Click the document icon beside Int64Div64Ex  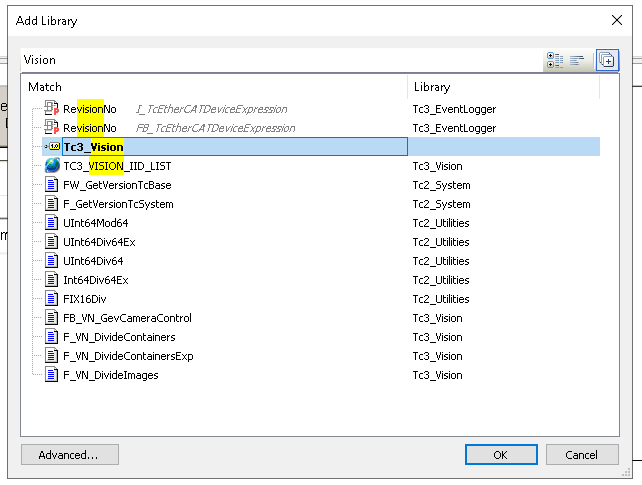click(x=51, y=280)
